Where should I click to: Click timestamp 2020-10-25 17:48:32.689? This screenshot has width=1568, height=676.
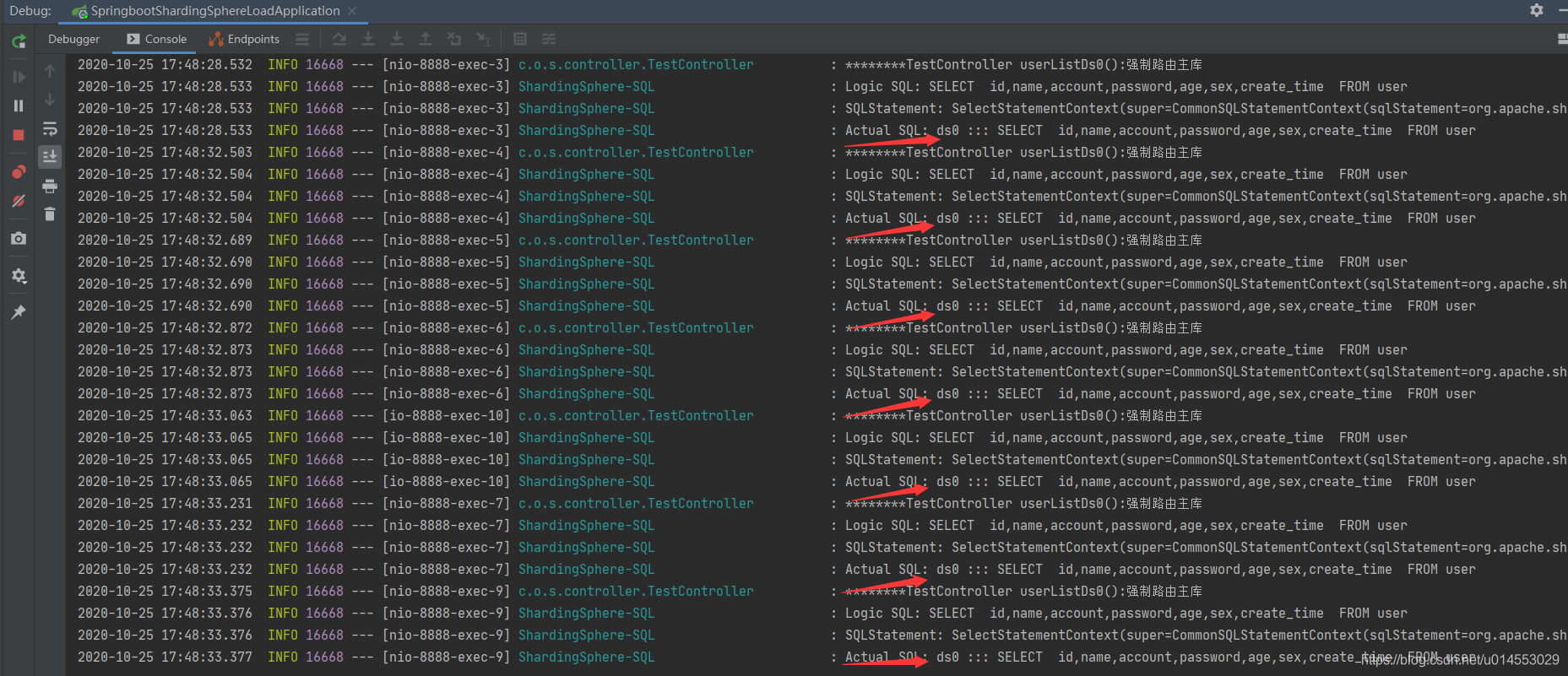coord(165,240)
